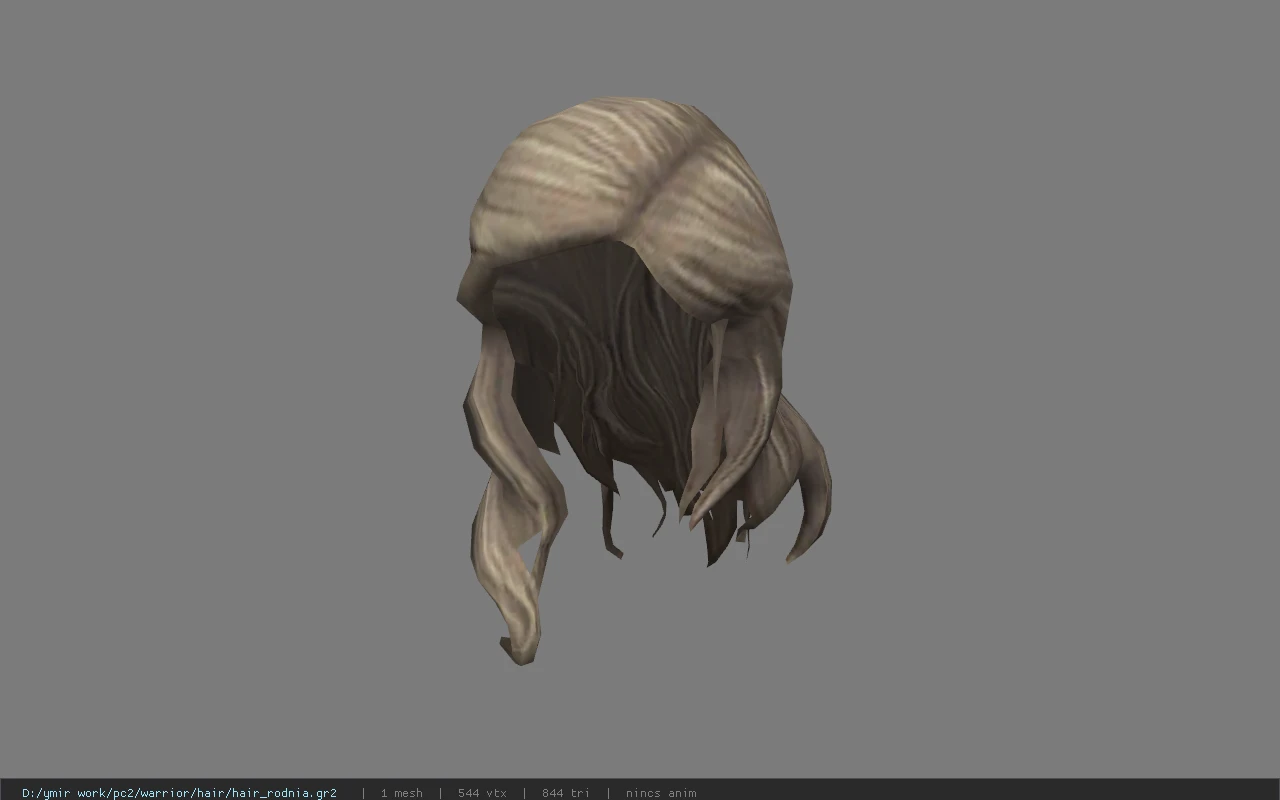Click the 'nincs anim' status entry
This screenshot has height=800, width=1280.
click(661, 793)
